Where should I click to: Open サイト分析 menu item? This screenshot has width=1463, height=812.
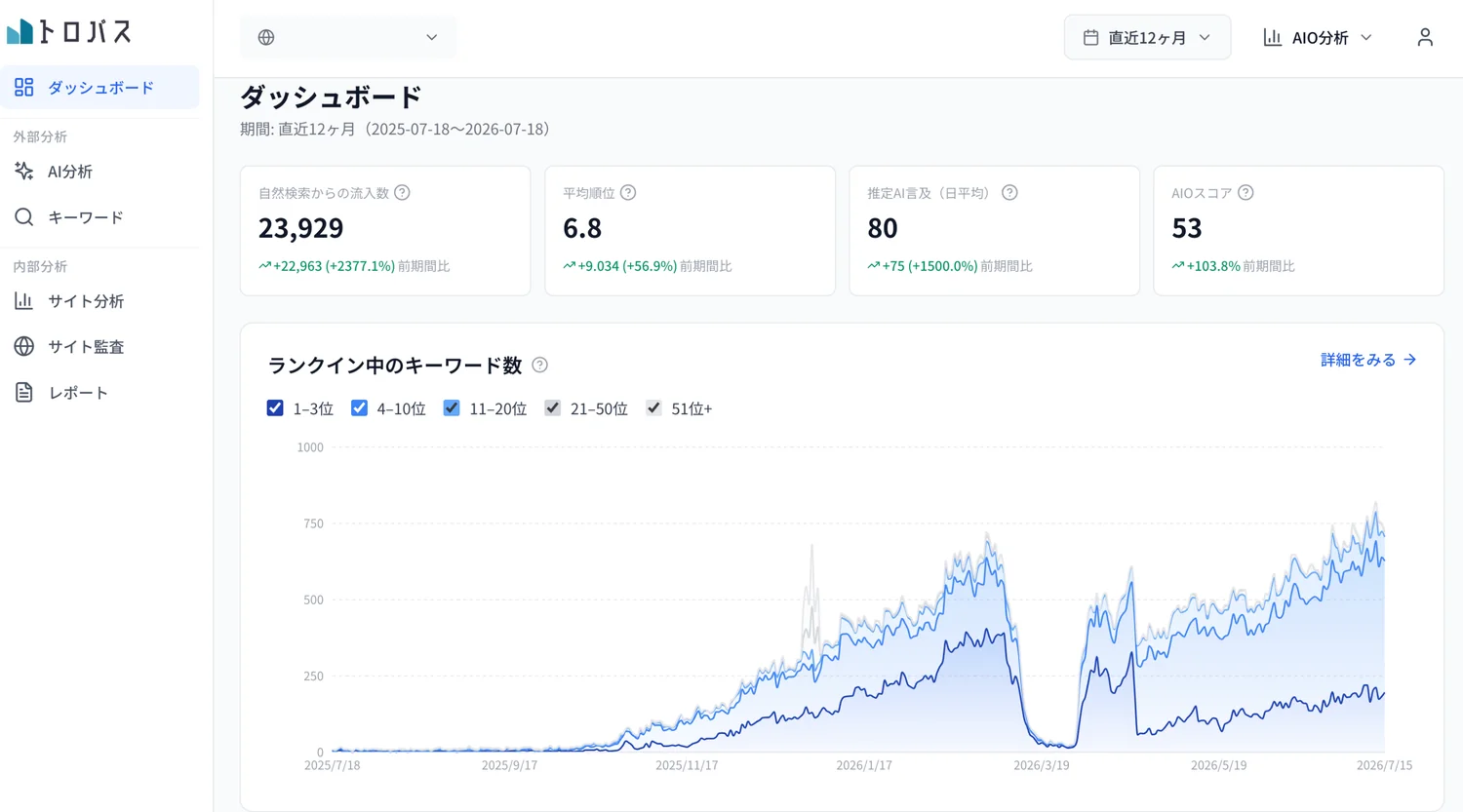coord(99,301)
